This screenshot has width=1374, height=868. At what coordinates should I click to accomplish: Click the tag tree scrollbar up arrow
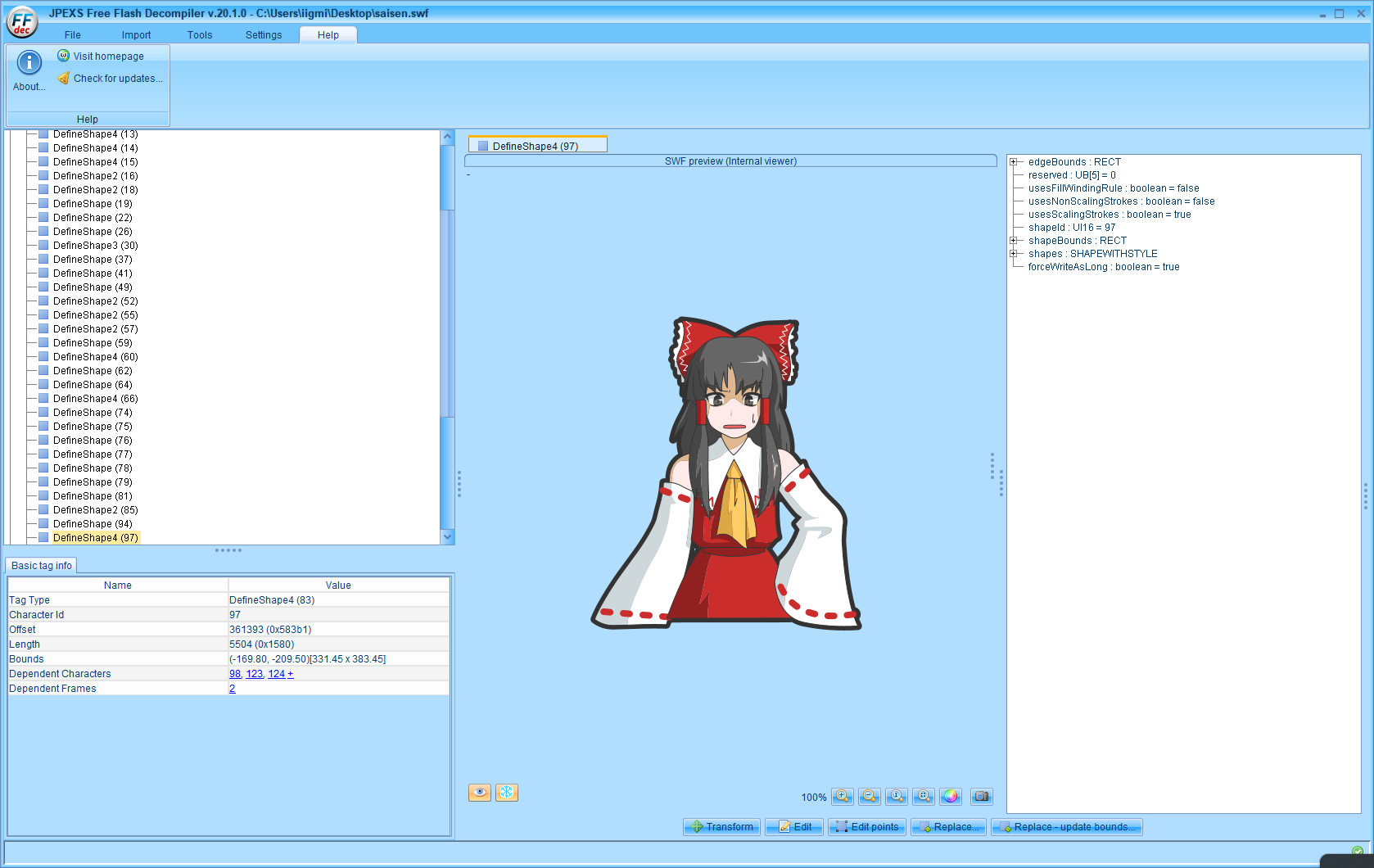coord(447,137)
